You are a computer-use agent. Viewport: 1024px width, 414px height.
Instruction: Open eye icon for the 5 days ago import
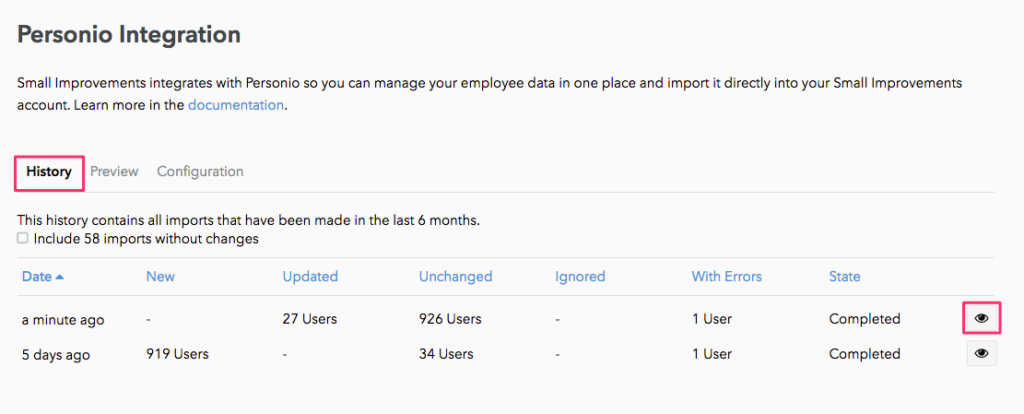coord(981,353)
